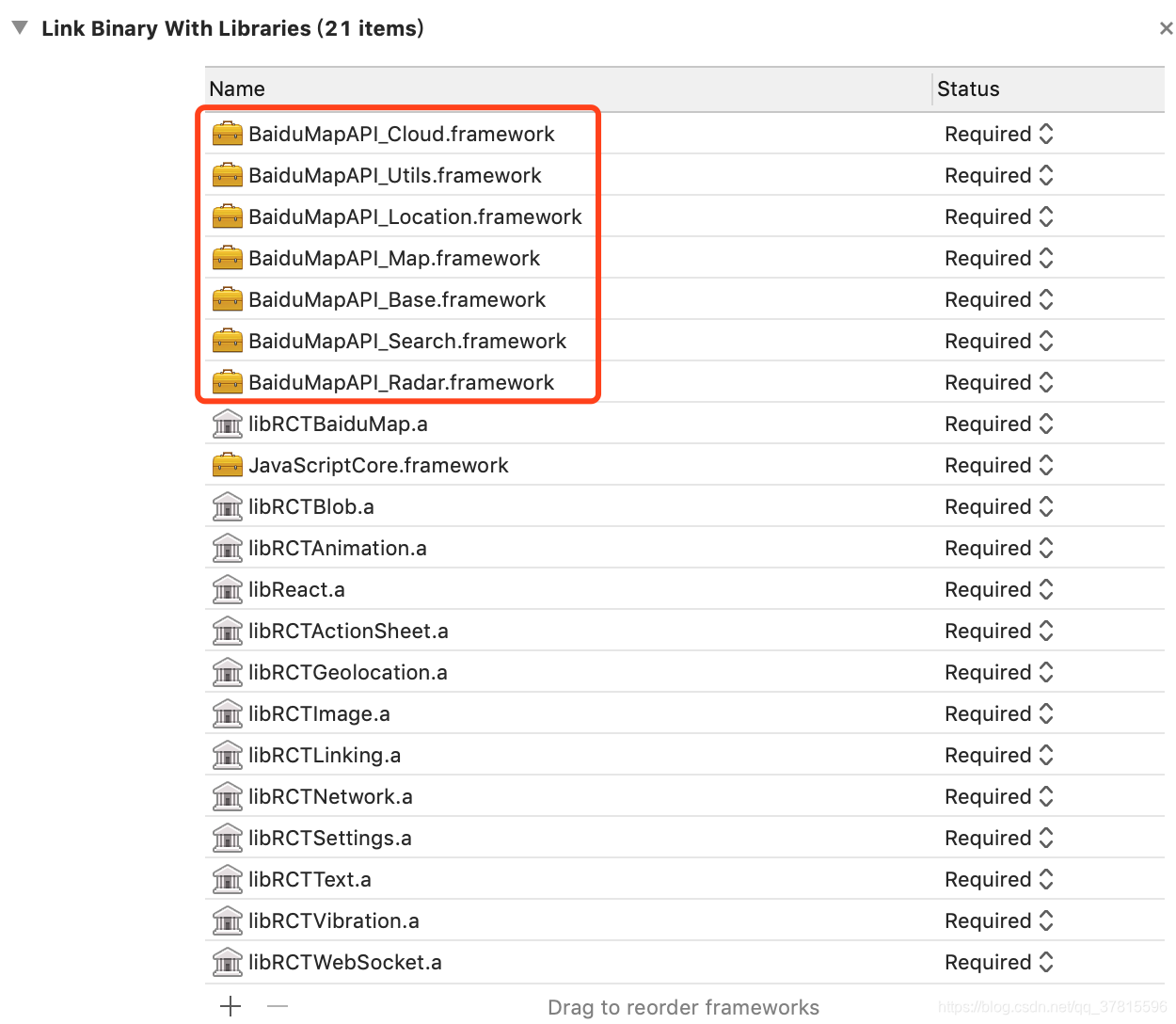Image resolution: width=1176 pixels, height=1024 pixels.
Task: Click the libRCTLinking.a library icon
Action: click(228, 755)
